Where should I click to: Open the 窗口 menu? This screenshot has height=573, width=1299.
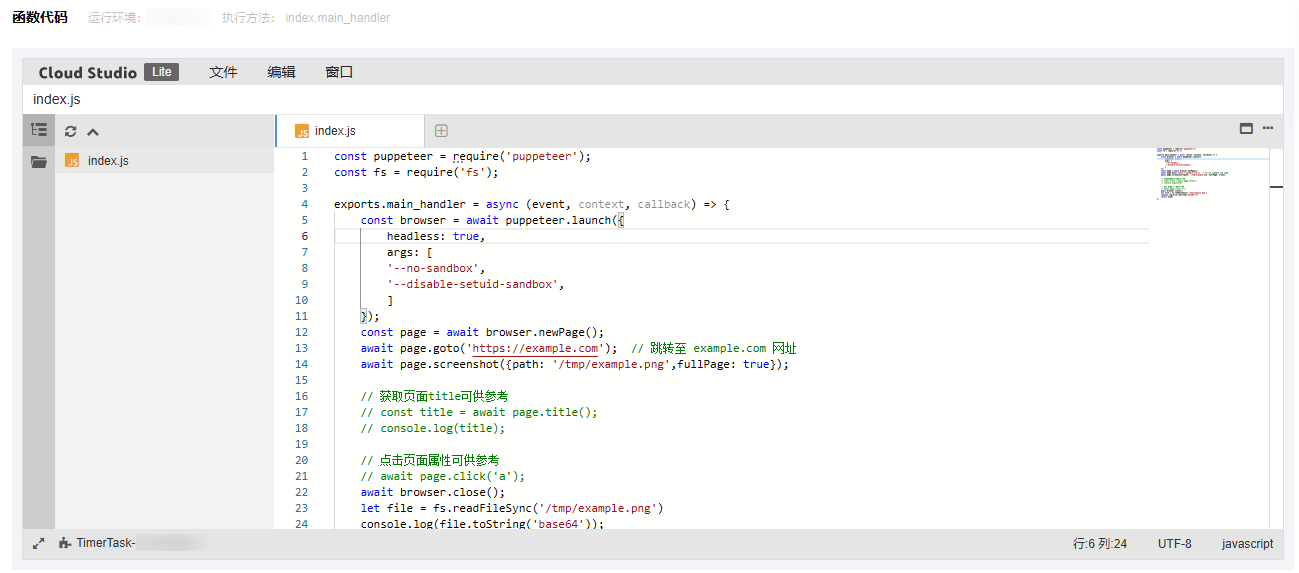pos(339,72)
